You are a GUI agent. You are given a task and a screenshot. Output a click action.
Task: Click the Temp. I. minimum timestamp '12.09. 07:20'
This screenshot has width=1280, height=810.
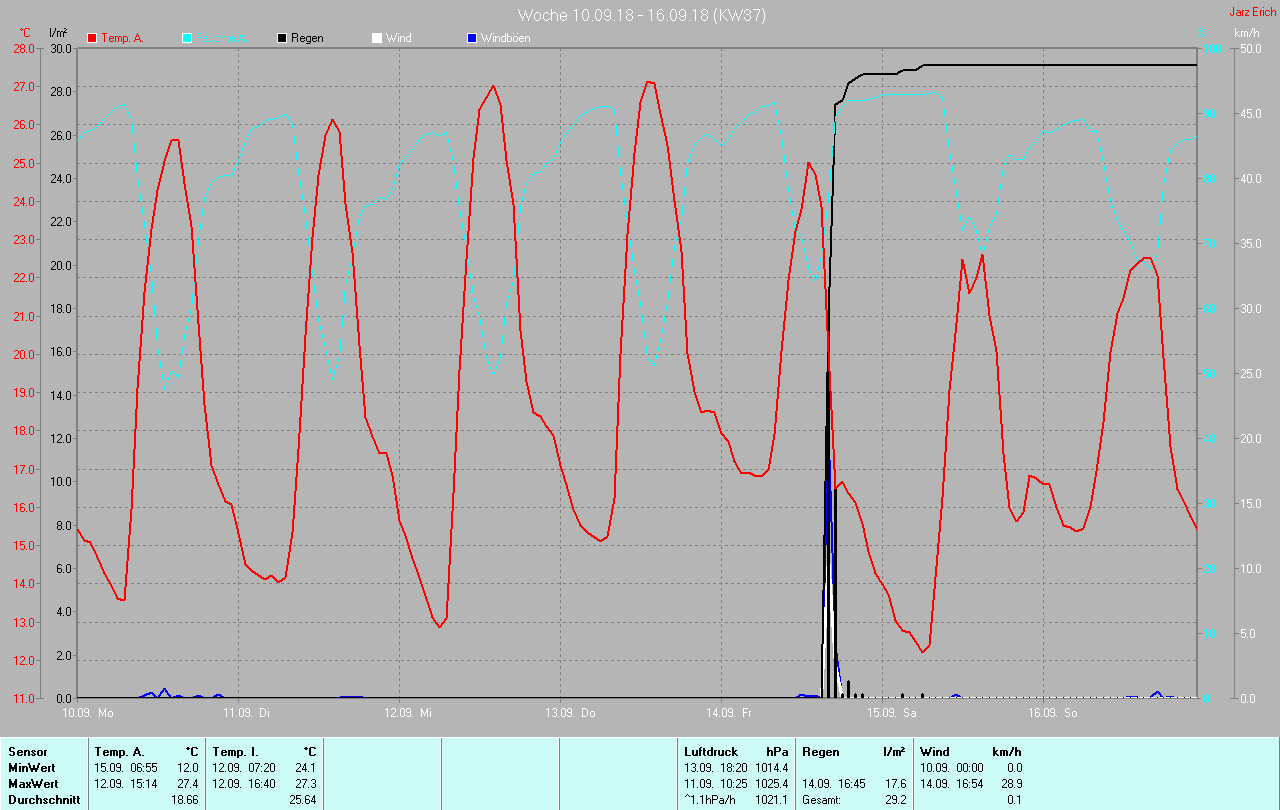click(x=244, y=768)
